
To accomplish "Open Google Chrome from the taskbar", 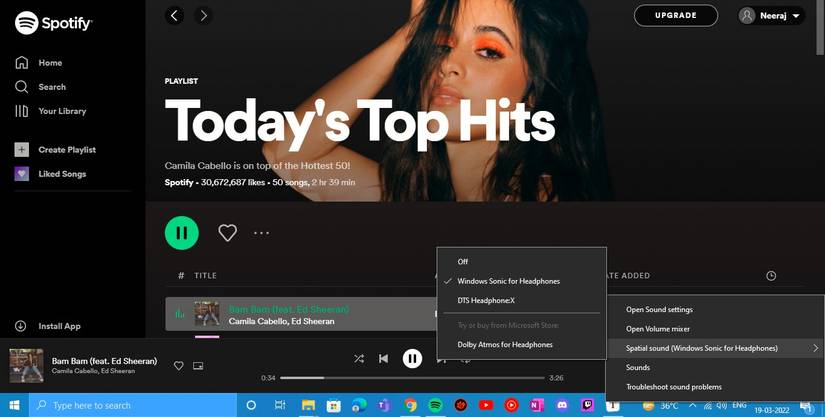I will [410, 405].
